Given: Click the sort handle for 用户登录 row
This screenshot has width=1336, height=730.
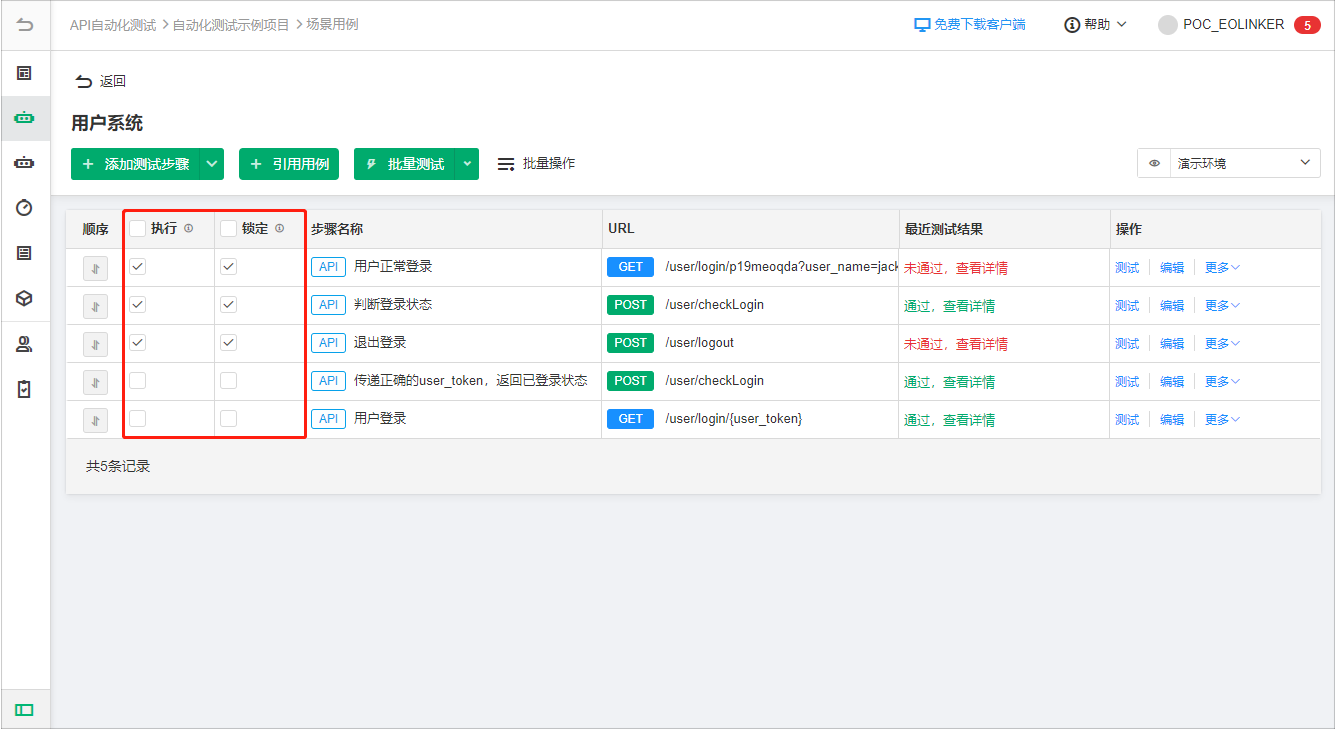Looking at the screenshot, I should [x=95, y=420].
